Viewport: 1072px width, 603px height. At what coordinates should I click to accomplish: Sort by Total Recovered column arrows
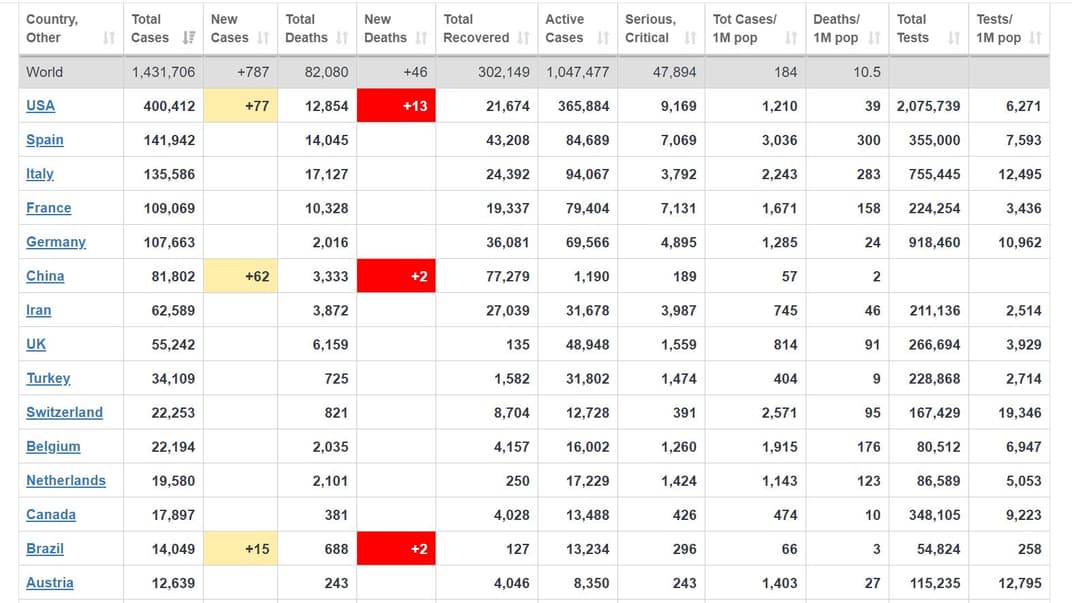(524, 38)
